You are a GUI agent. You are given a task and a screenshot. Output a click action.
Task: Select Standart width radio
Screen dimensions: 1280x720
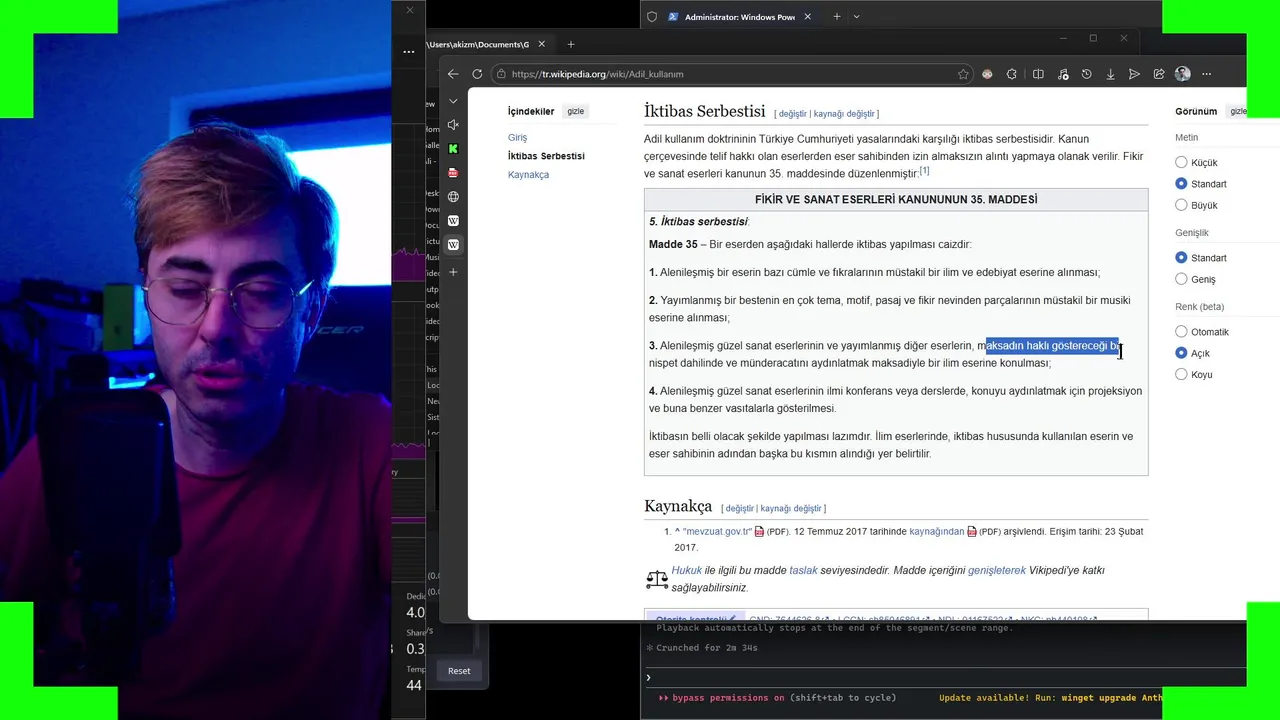pyautogui.click(x=1181, y=258)
